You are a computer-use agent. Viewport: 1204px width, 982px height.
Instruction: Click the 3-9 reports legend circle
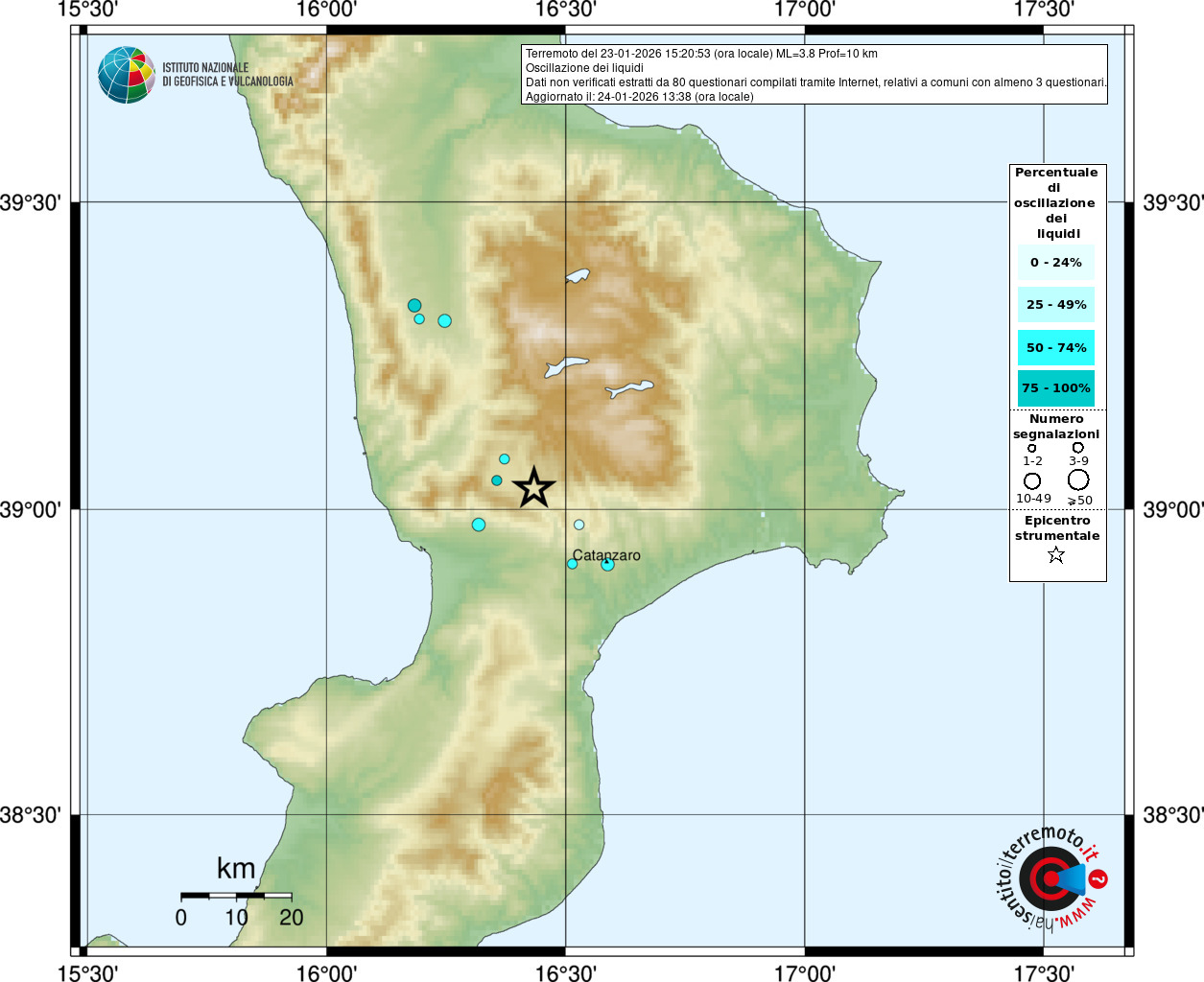(x=1078, y=447)
